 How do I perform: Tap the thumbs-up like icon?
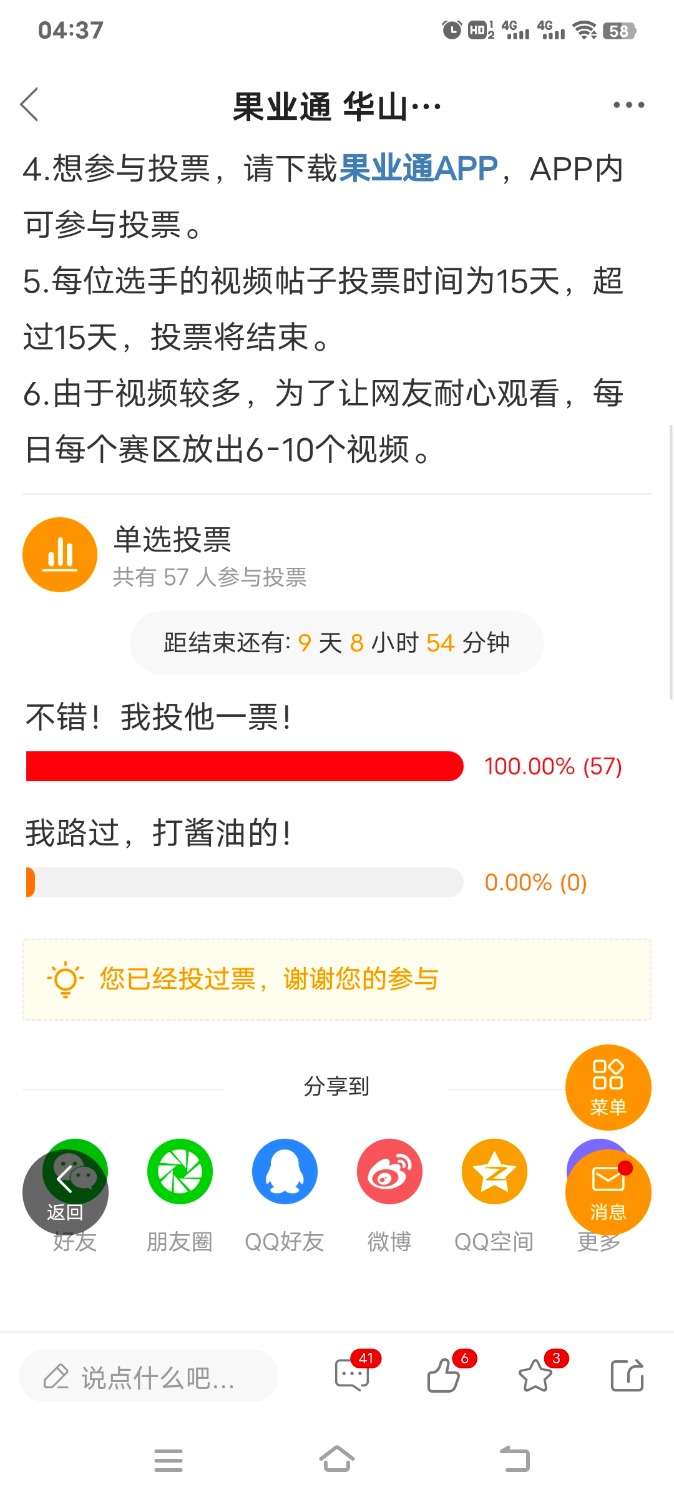click(444, 1376)
